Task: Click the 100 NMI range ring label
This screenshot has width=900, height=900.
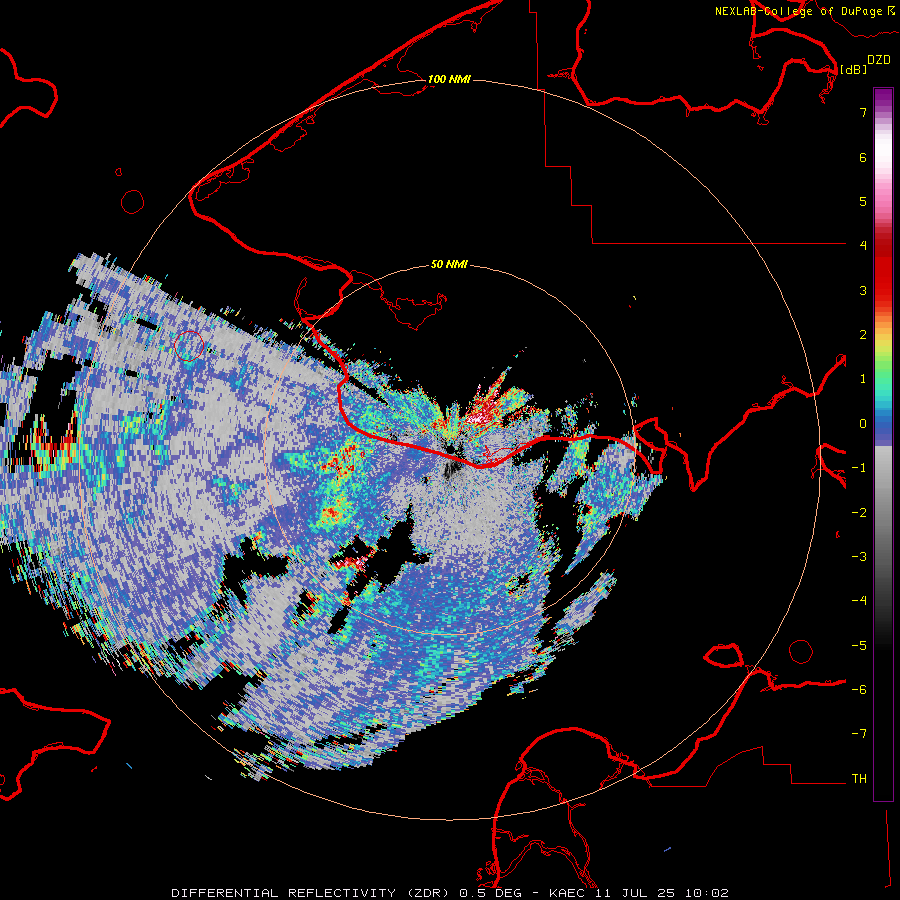Action: 449,79
